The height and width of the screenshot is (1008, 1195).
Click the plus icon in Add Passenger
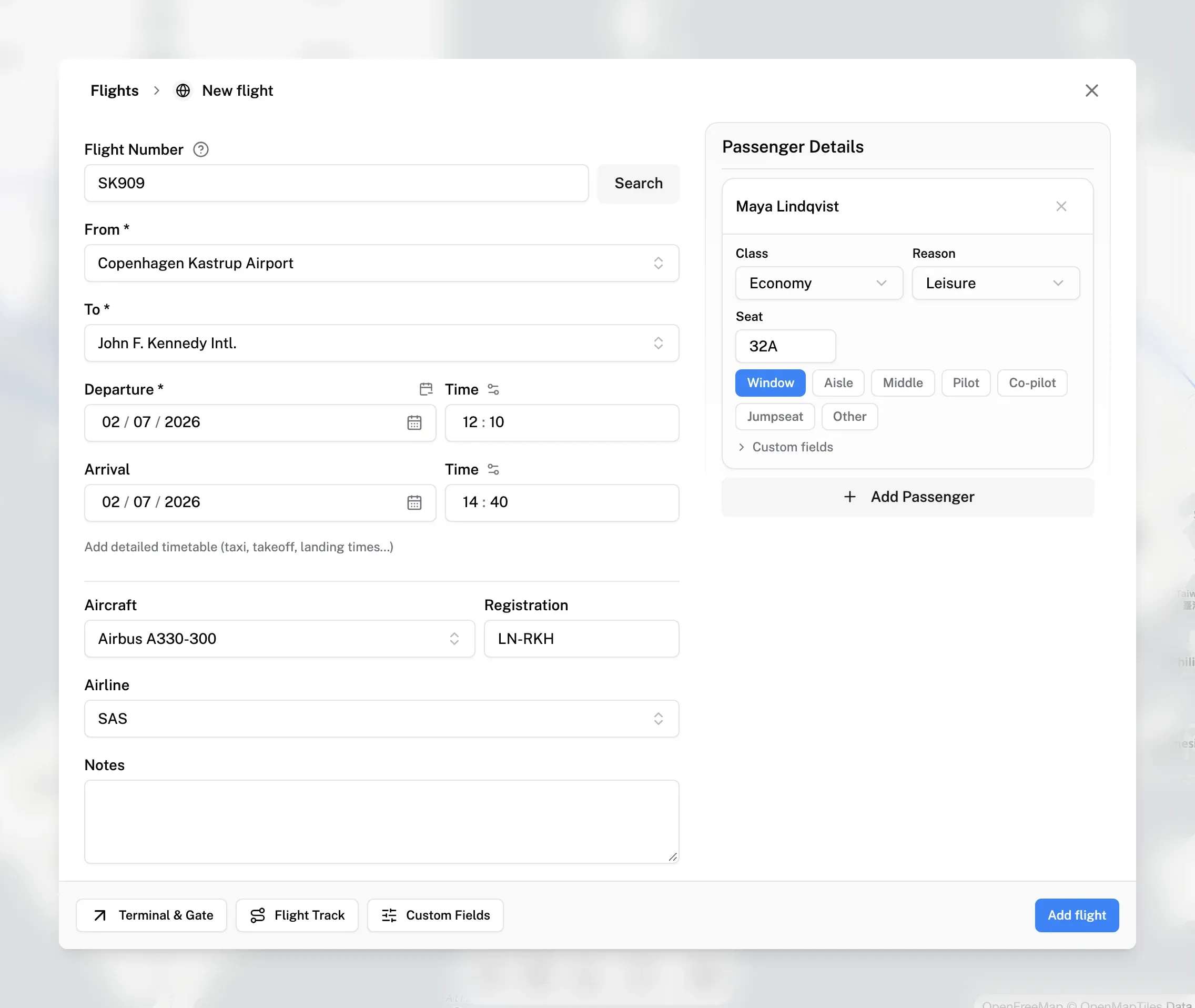[849, 497]
